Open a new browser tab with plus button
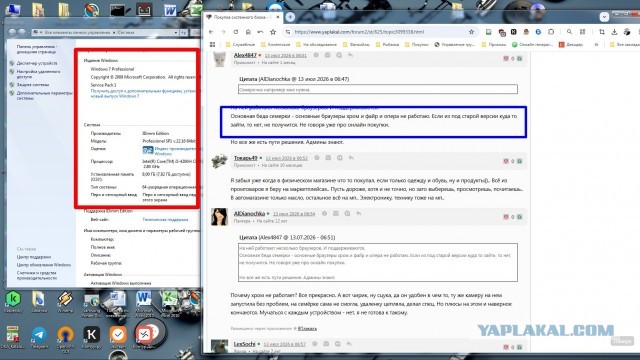Screen dimensions: 640x360 290,17
